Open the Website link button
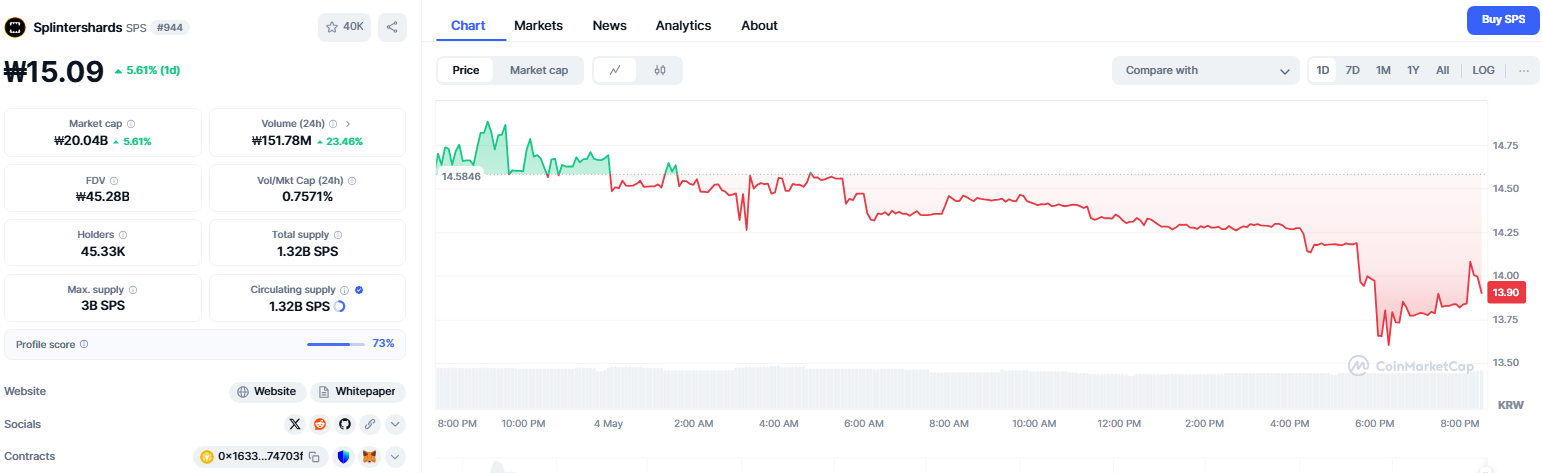 click(267, 392)
